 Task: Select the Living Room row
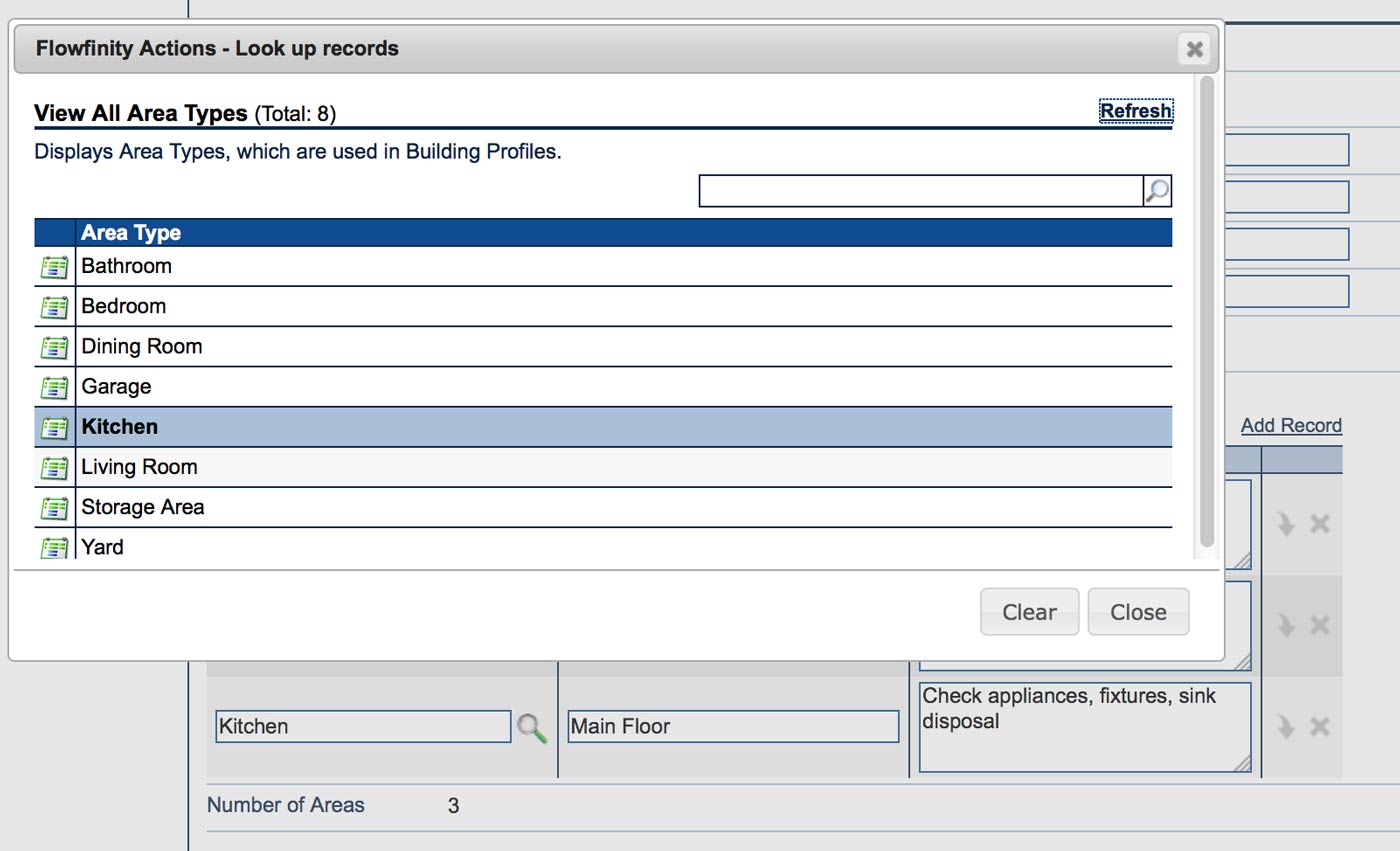pos(603,467)
